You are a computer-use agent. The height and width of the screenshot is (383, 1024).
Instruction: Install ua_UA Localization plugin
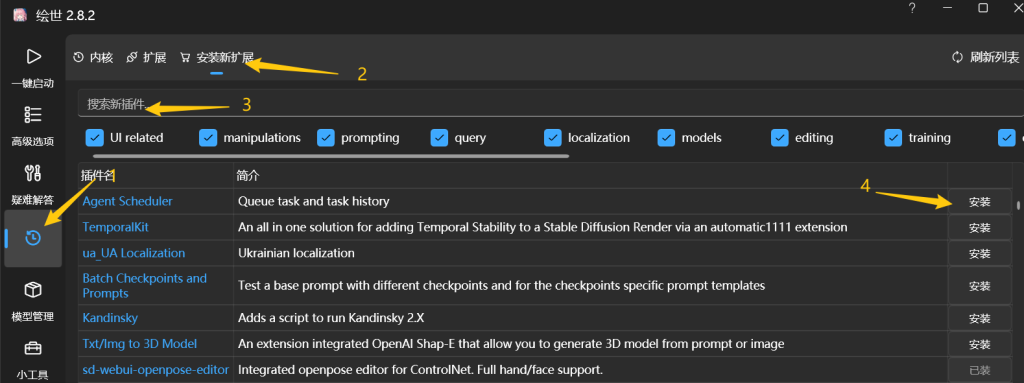coord(980,254)
